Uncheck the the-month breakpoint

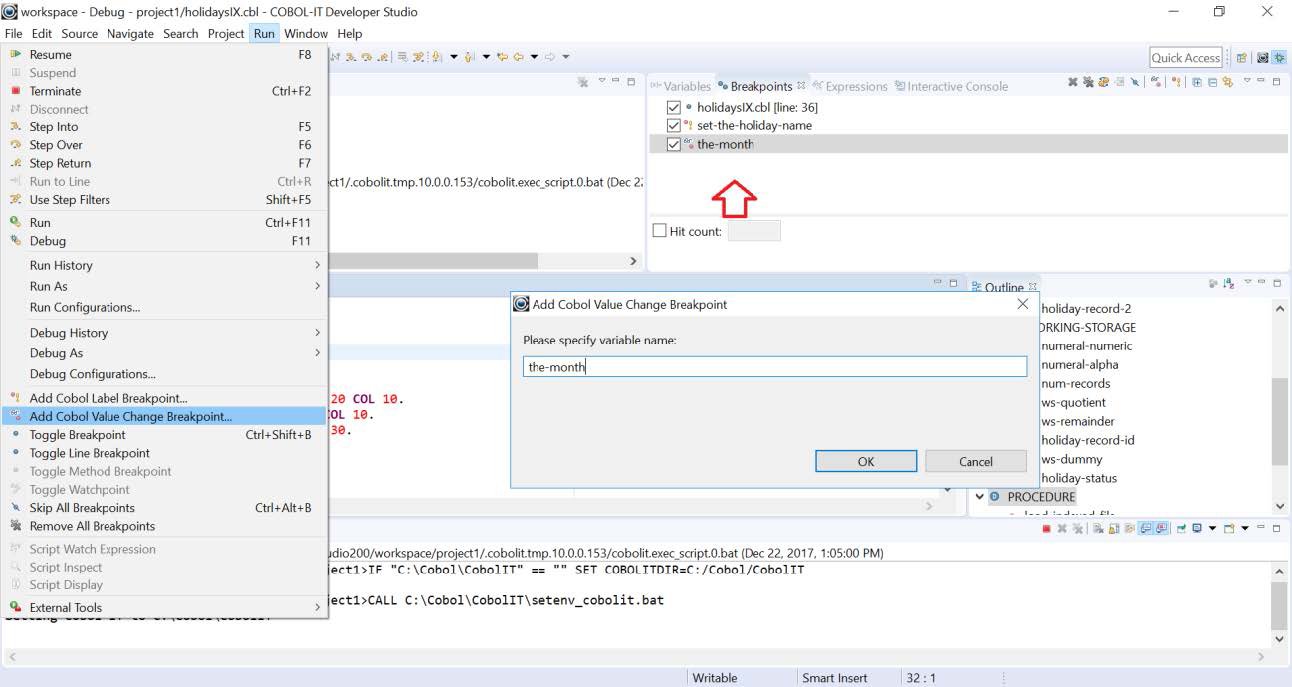(672, 143)
